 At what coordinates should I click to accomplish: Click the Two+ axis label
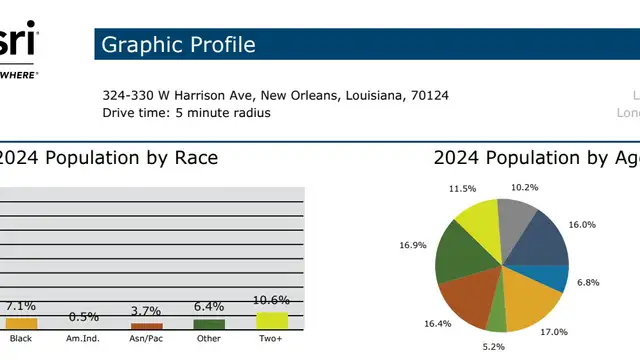(x=271, y=338)
